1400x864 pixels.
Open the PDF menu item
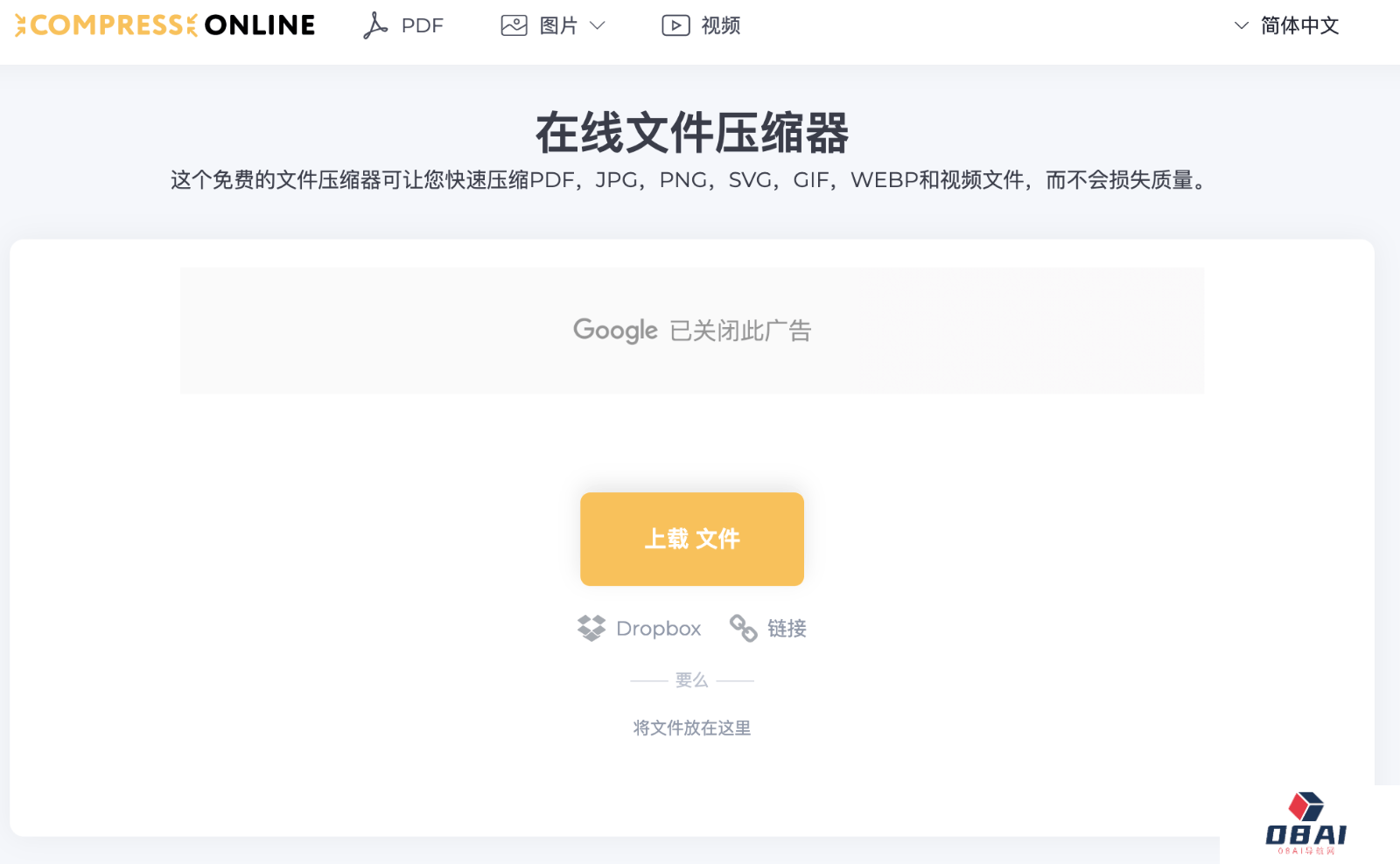(422, 25)
